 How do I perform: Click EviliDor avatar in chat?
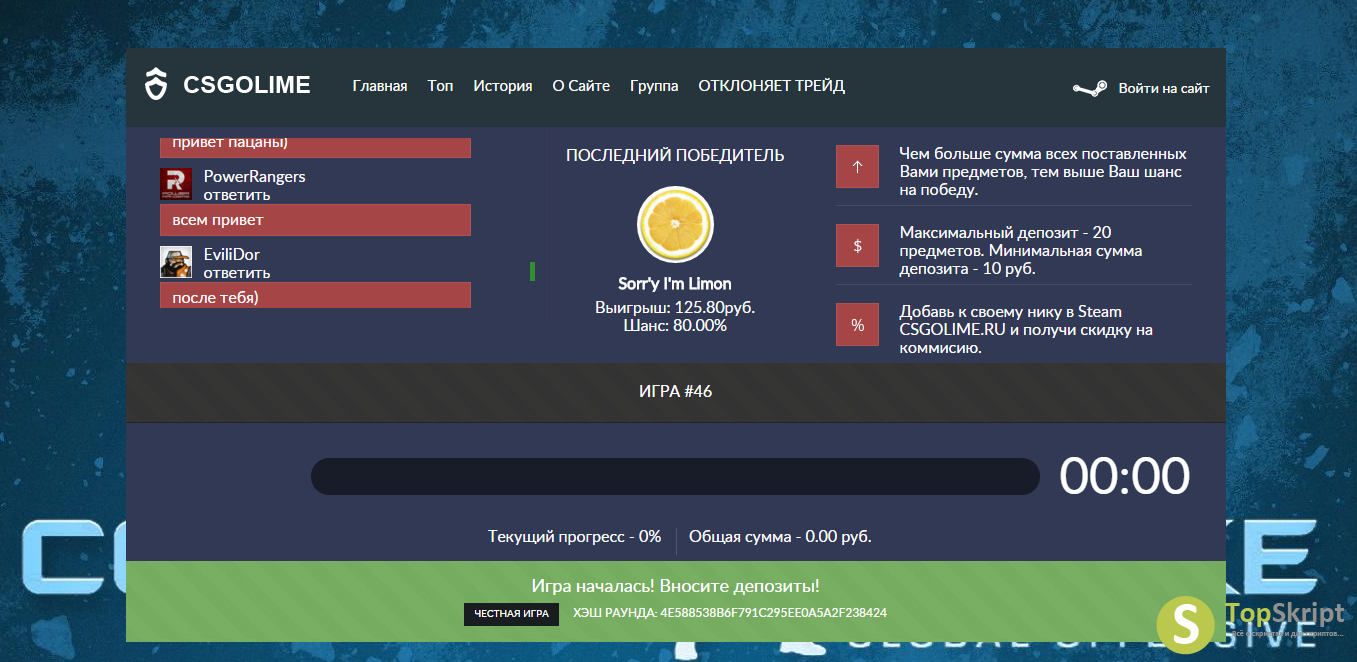[x=176, y=262]
